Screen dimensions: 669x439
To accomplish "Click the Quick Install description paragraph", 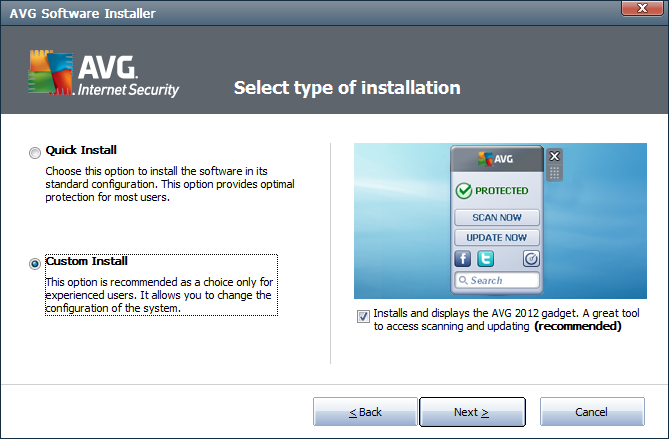I will click(170, 184).
